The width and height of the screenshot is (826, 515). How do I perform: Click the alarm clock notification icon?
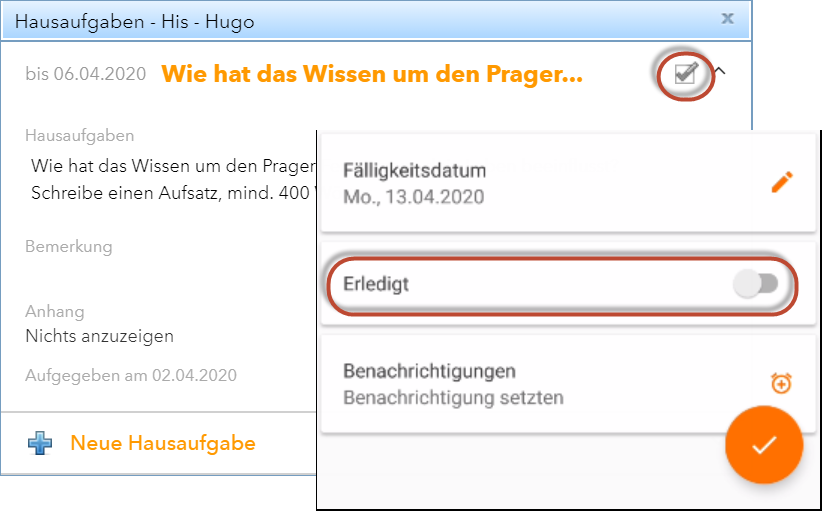pyautogui.click(x=781, y=383)
